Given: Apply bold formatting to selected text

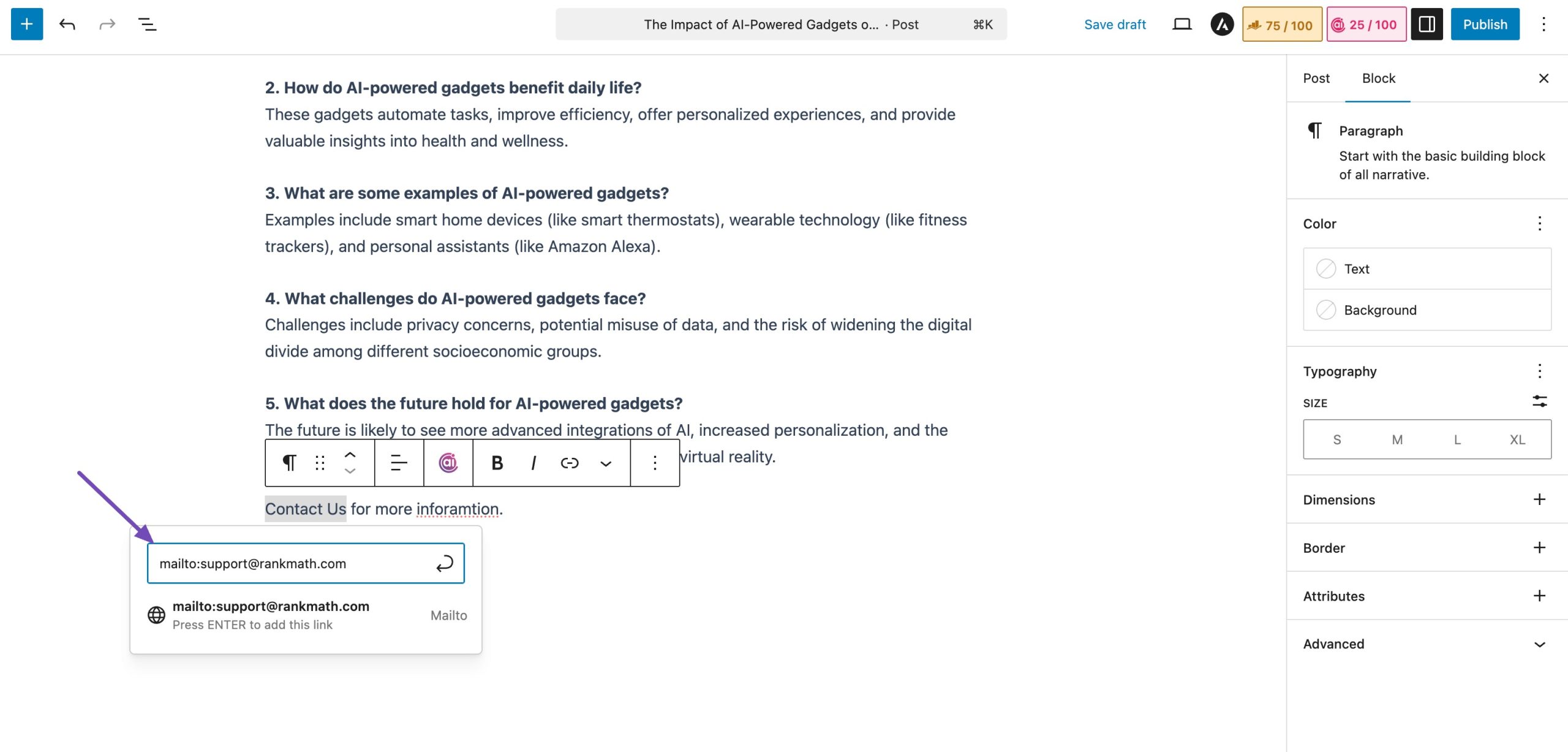Looking at the screenshot, I should point(497,463).
